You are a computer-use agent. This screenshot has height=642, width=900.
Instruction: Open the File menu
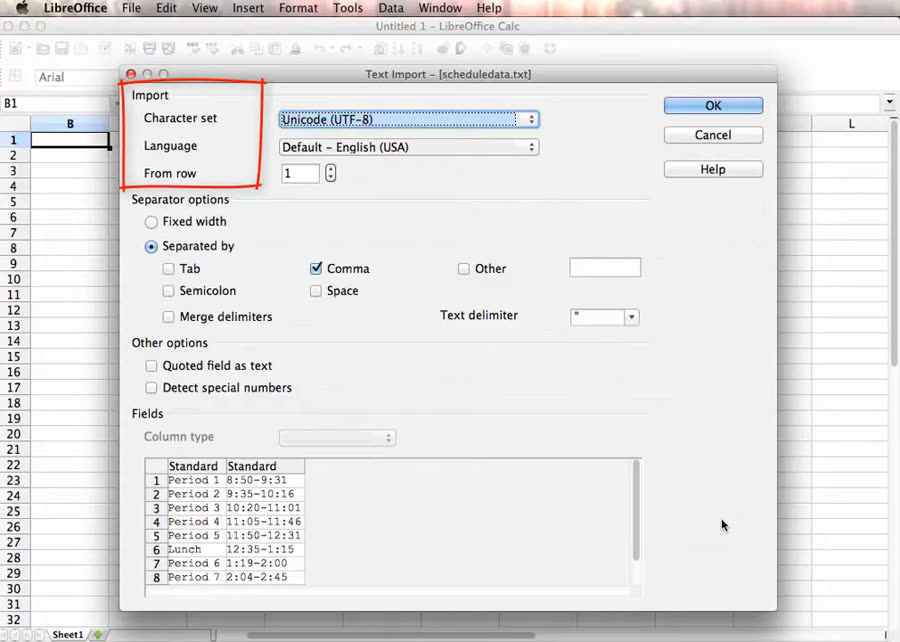coord(131,8)
